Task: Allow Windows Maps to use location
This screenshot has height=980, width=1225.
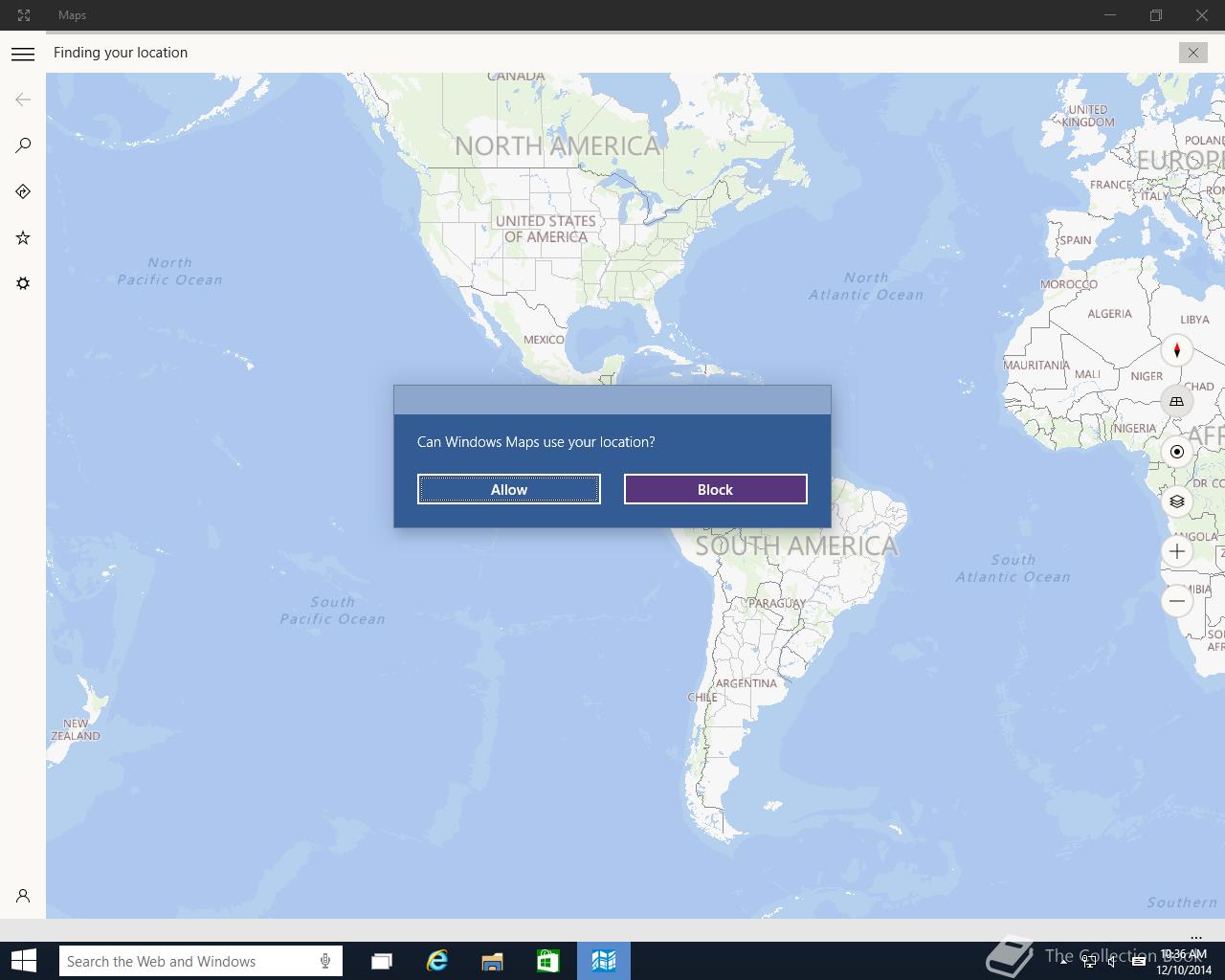Action: 509,489
